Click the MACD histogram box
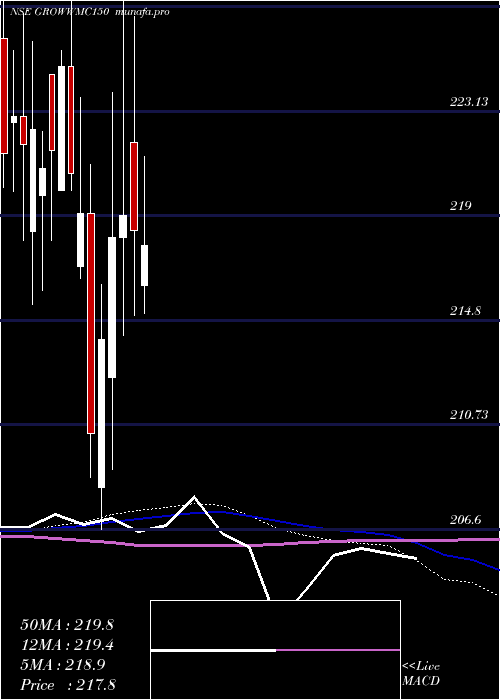This screenshot has width=500, height=700. pyautogui.click(x=275, y=650)
